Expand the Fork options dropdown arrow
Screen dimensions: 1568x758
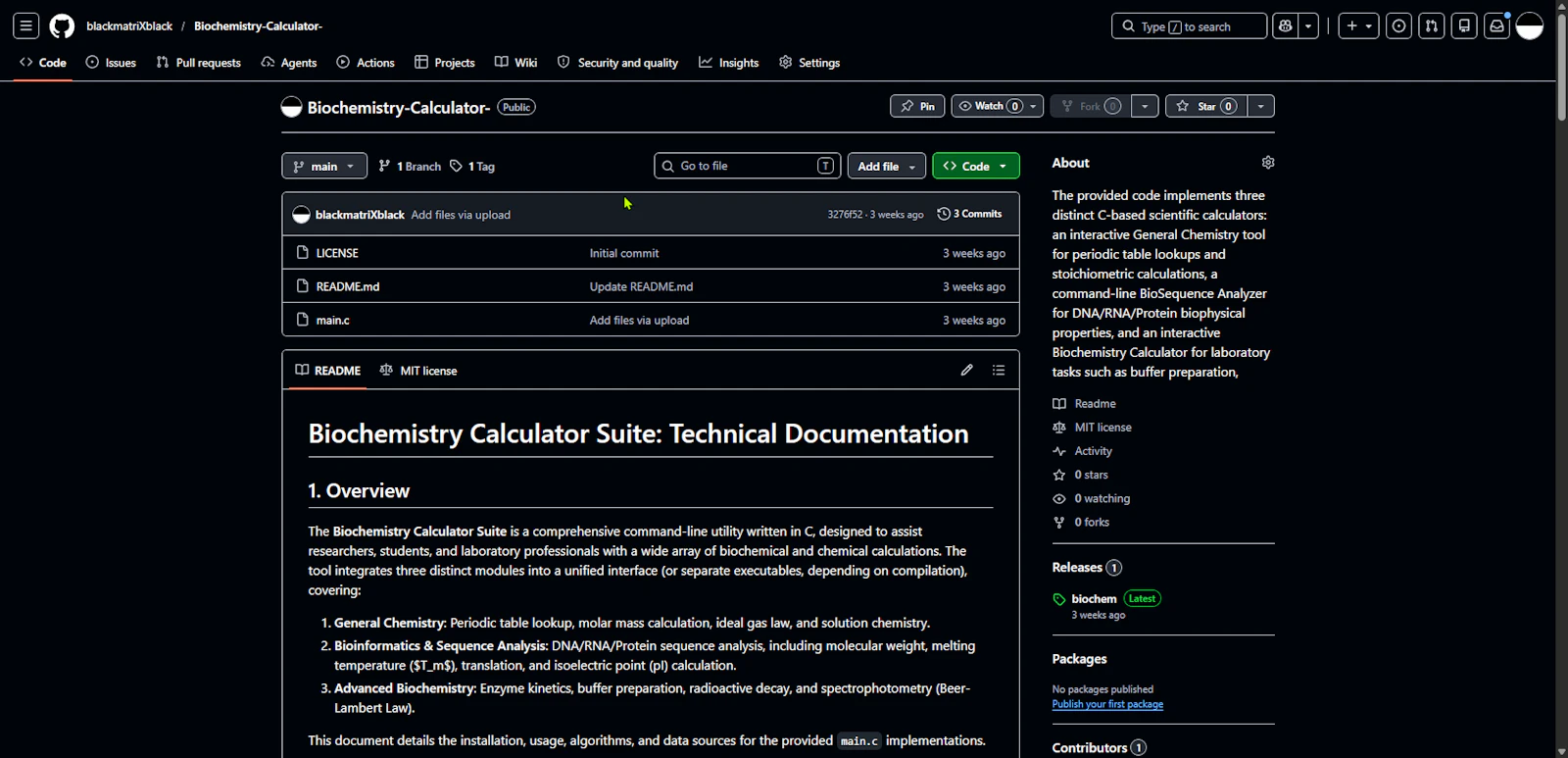pyautogui.click(x=1145, y=106)
